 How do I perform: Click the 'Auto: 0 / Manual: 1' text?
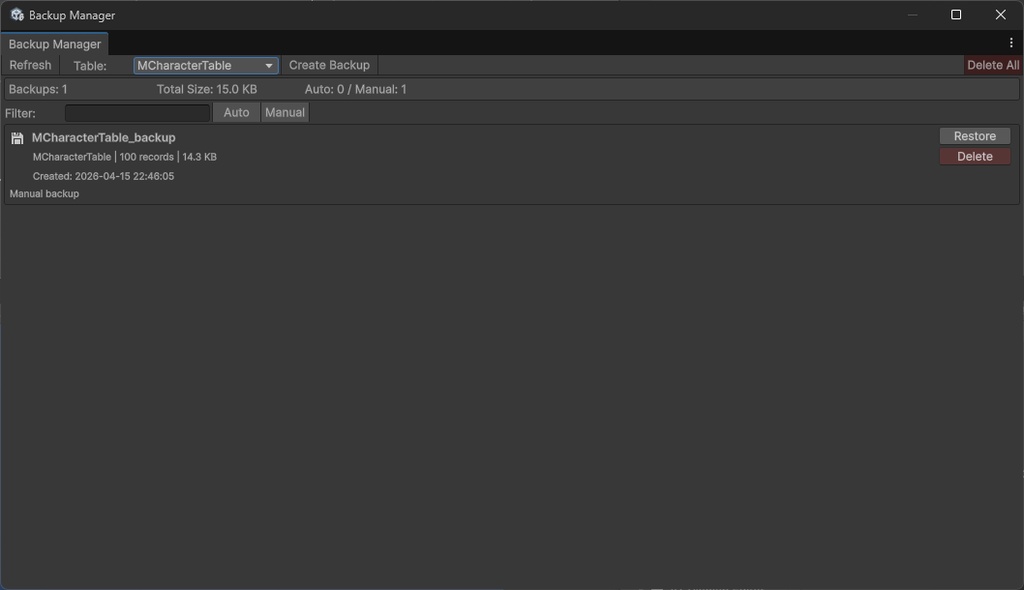coord(355,90)
